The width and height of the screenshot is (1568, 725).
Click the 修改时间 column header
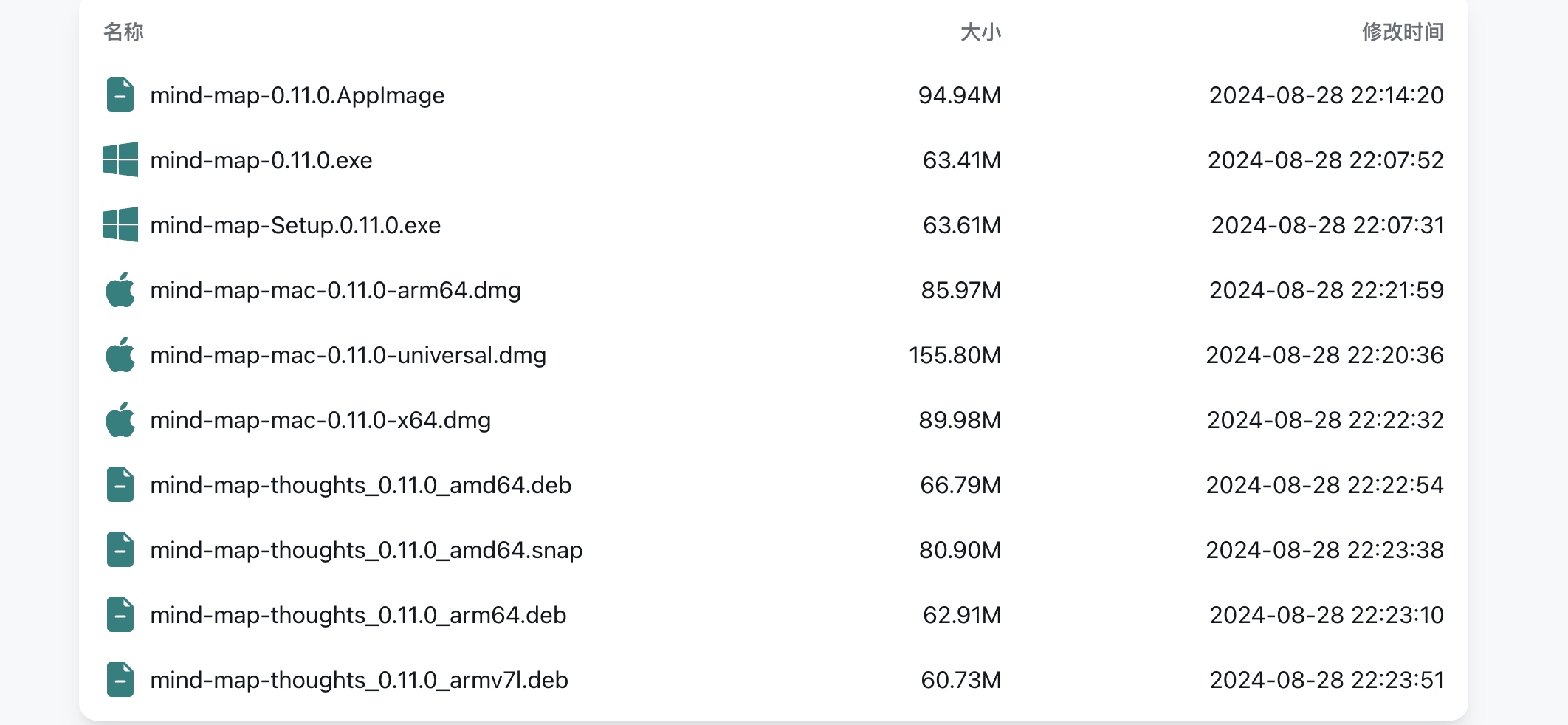pyautogui.click(x=1403, y=32)
